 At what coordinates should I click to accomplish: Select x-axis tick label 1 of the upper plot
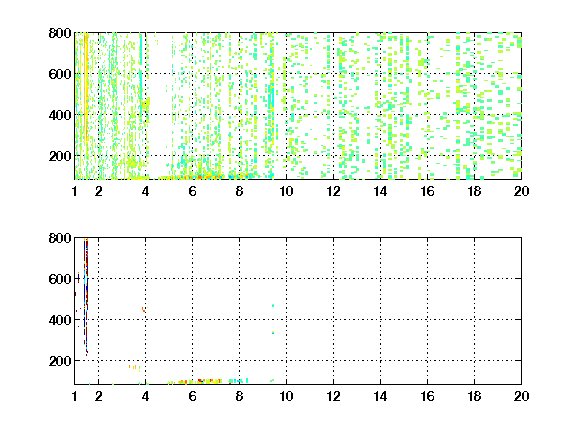click(75, 191)
